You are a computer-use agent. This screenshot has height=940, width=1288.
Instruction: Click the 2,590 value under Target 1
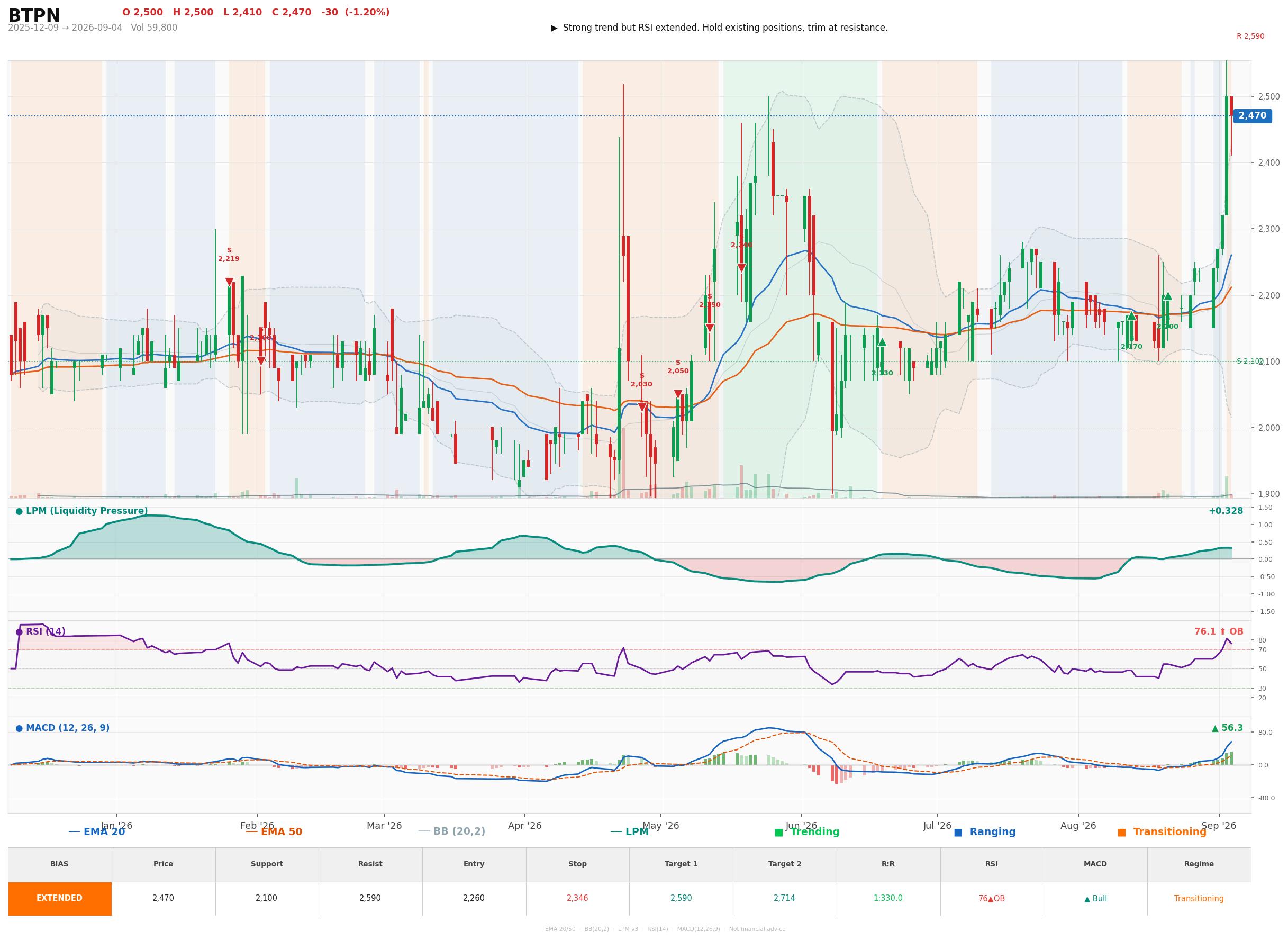point(681,899)
